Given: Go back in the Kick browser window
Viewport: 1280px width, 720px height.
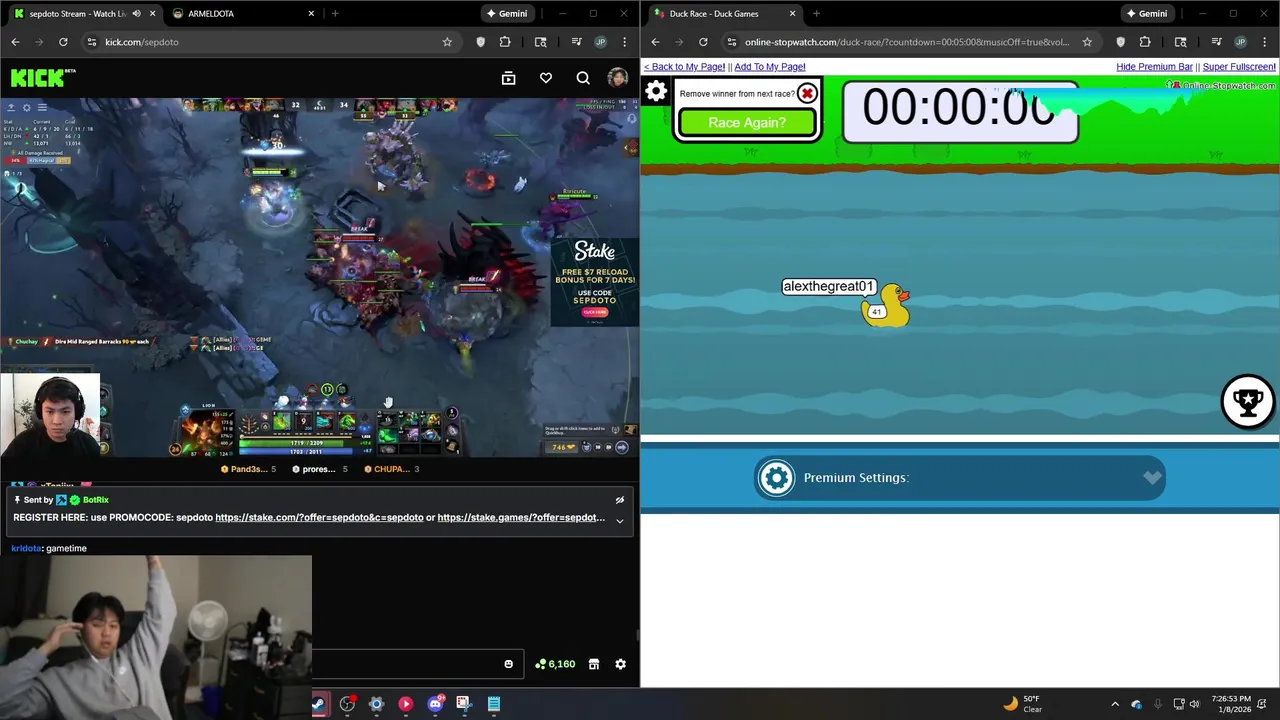Looking at the screenshot, I should tap(15, 42).
